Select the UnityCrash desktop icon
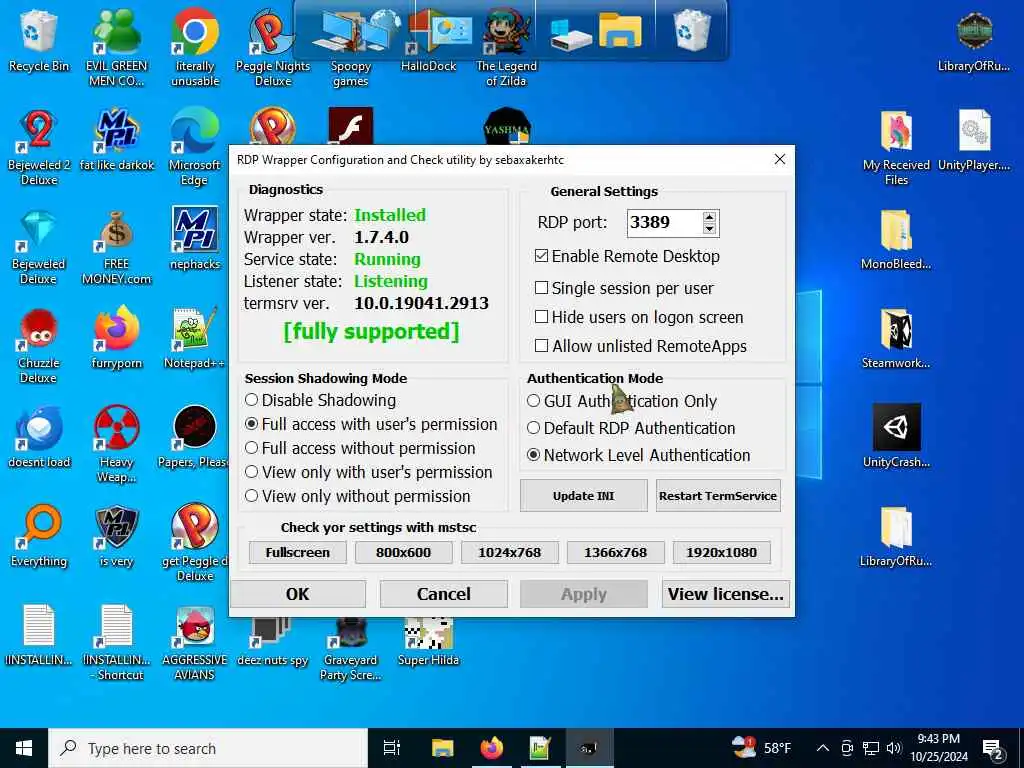This screenshot has width=1024, height=768. click(x=896, y=436)
